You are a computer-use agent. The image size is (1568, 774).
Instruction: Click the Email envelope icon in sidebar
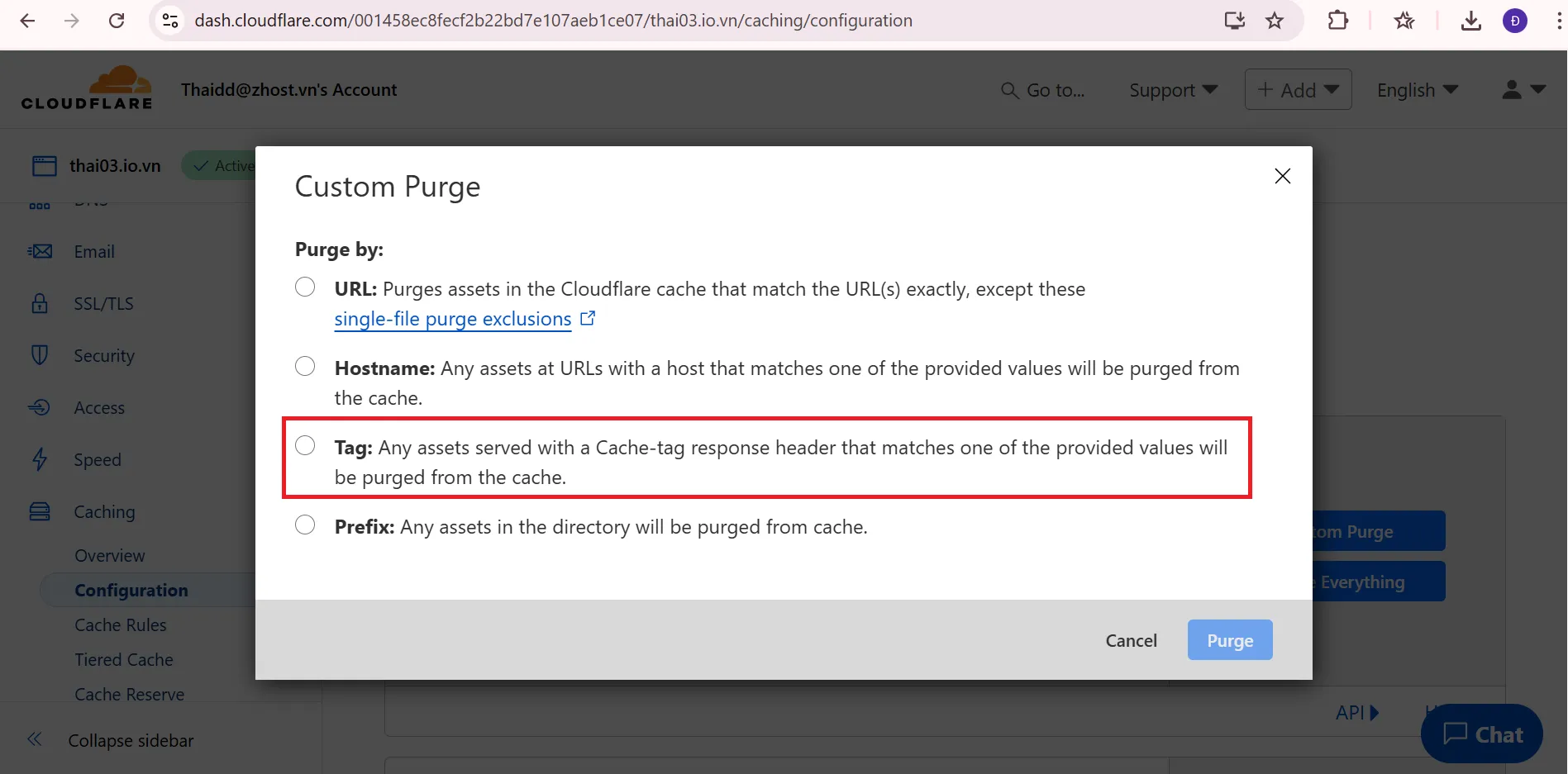point(40,251)
